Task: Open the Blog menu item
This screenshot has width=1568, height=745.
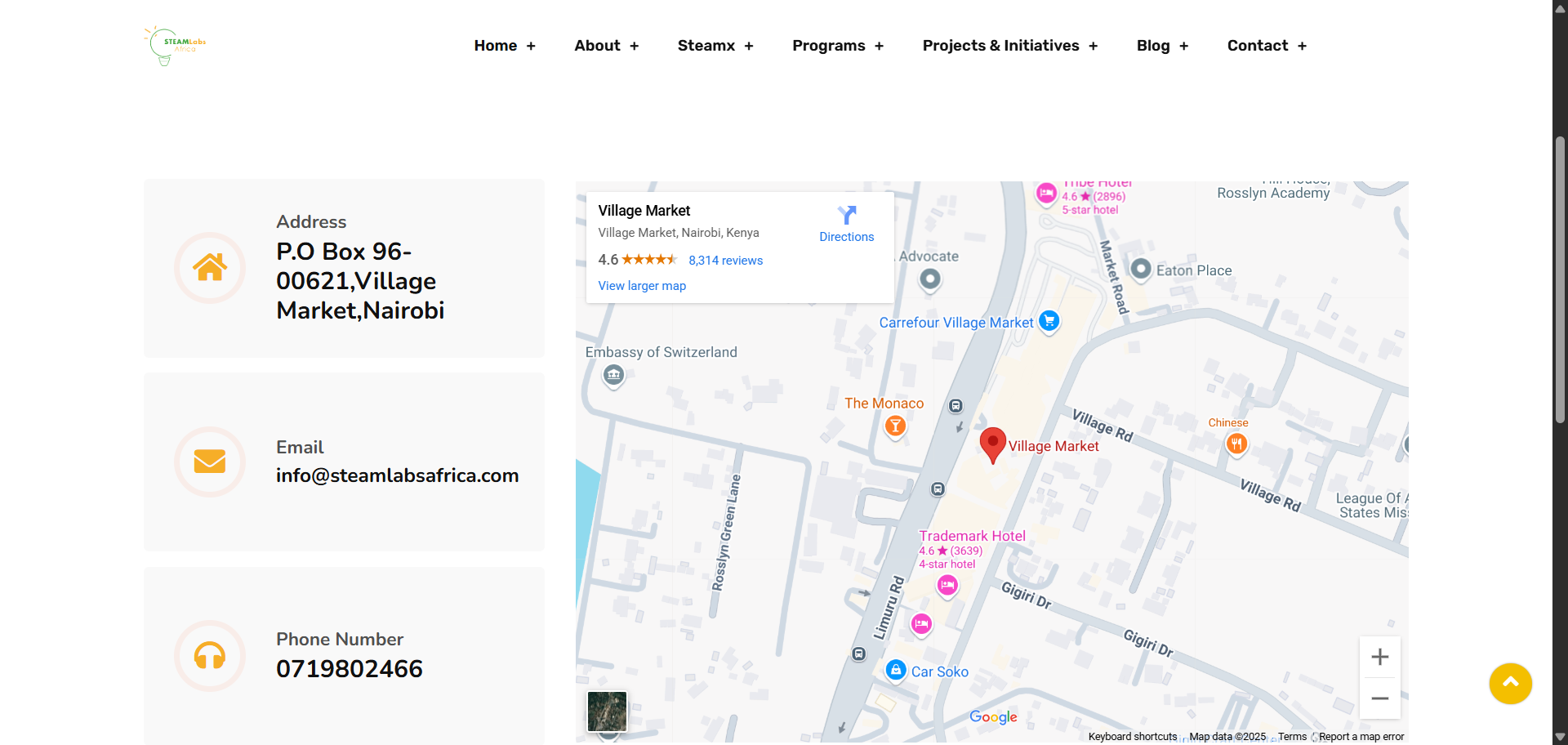Action: [1153, 46]
